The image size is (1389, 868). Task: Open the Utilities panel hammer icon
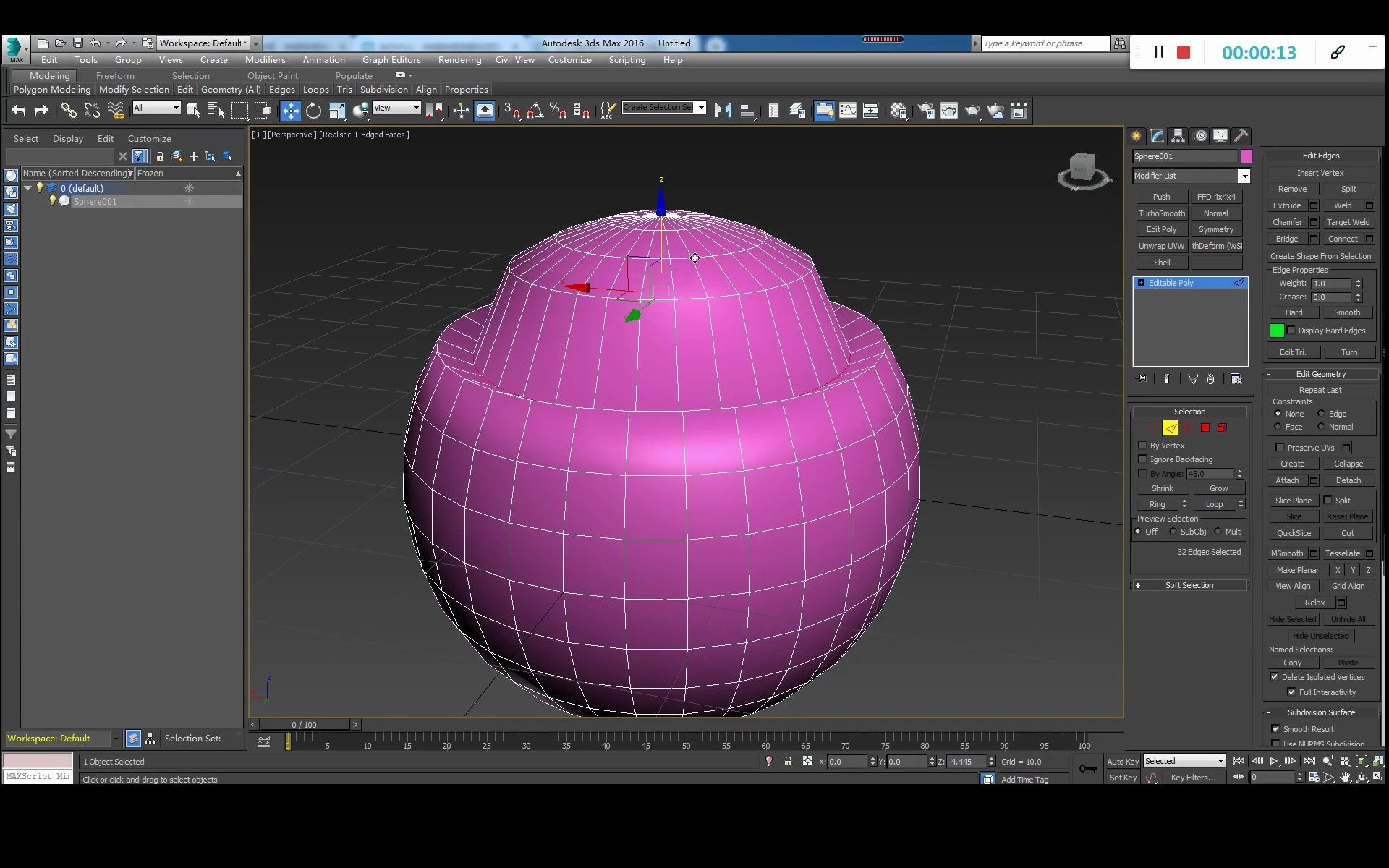1241,136
